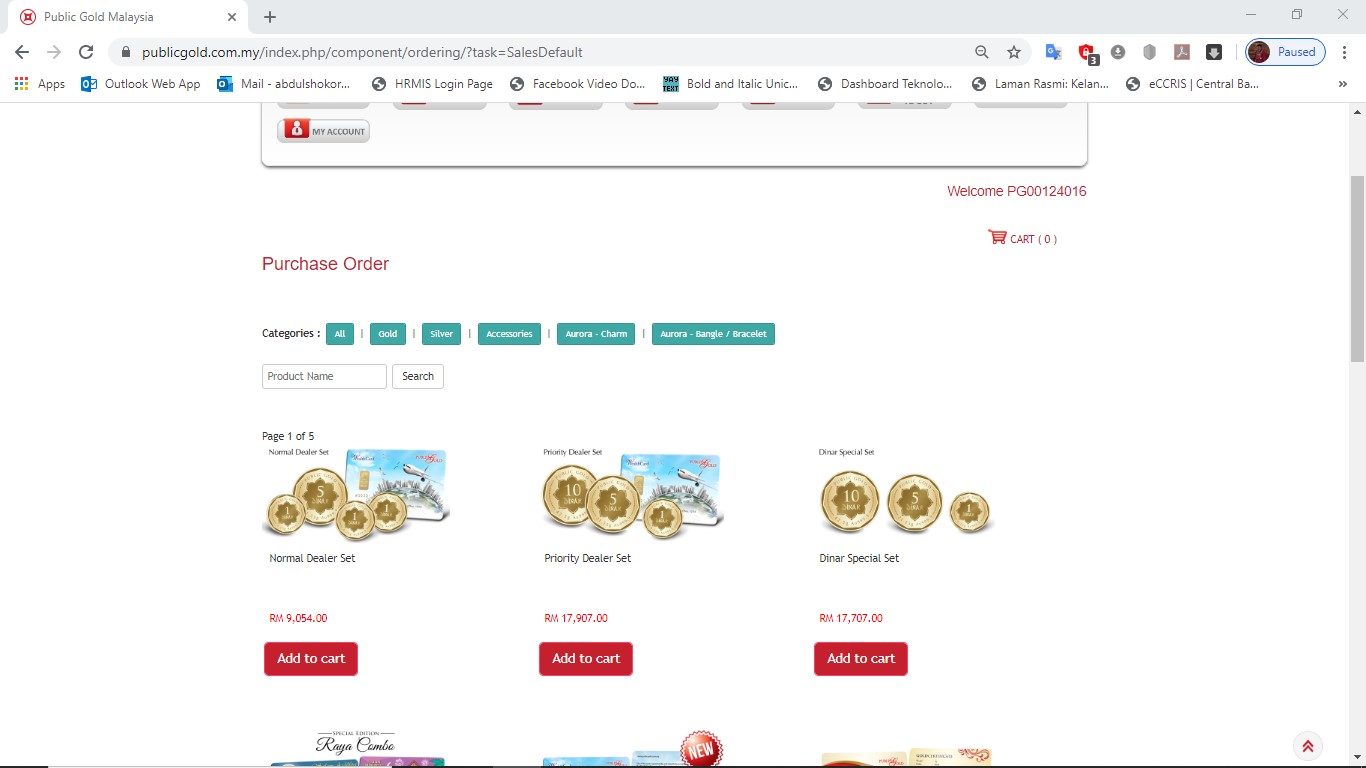Image resolution: width=1366 pixels, height=768 pixels.
Task: Filter products by Silver category
Action: click(442, 334)
